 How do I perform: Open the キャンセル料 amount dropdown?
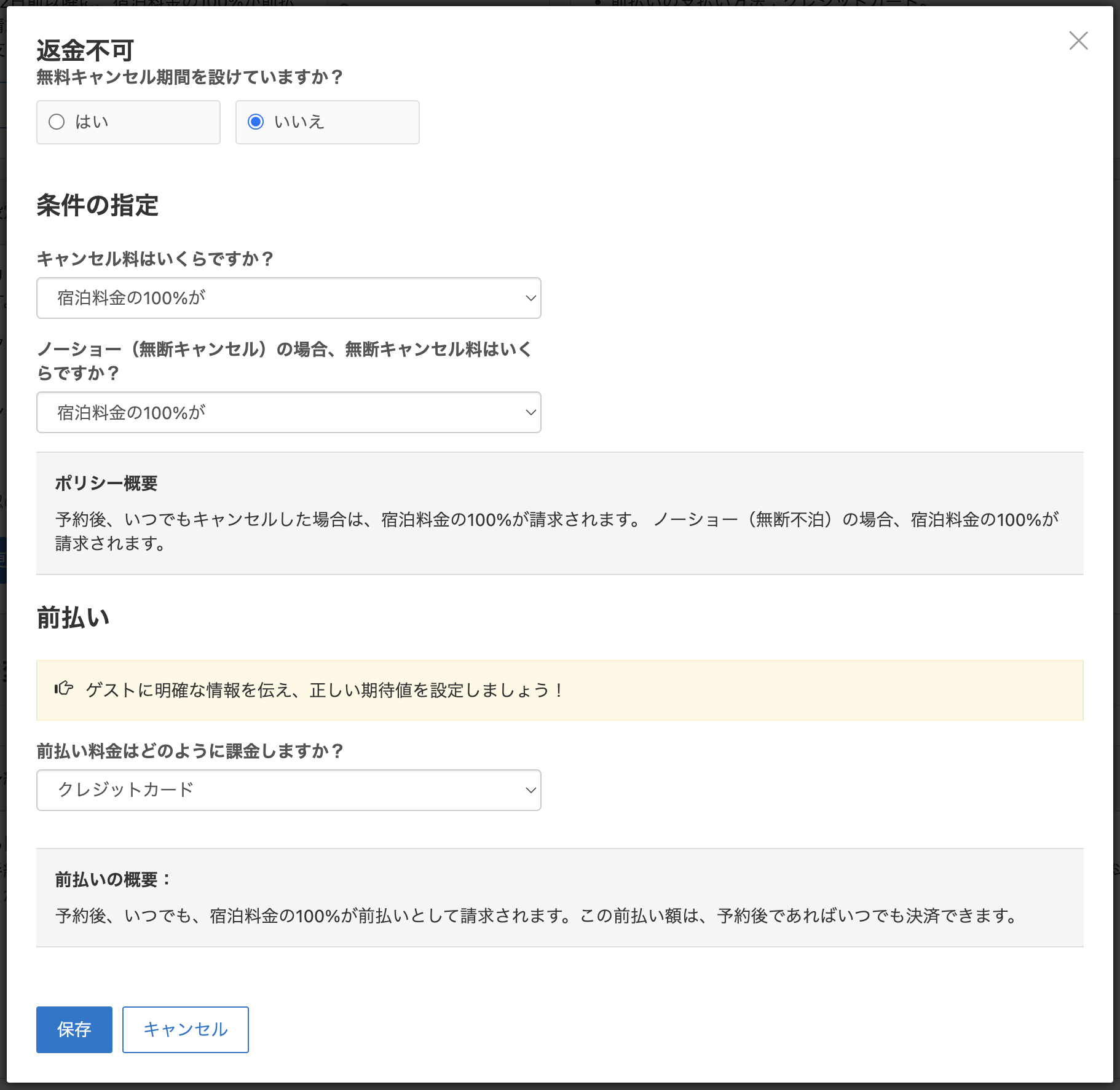[x=288, y=298]
